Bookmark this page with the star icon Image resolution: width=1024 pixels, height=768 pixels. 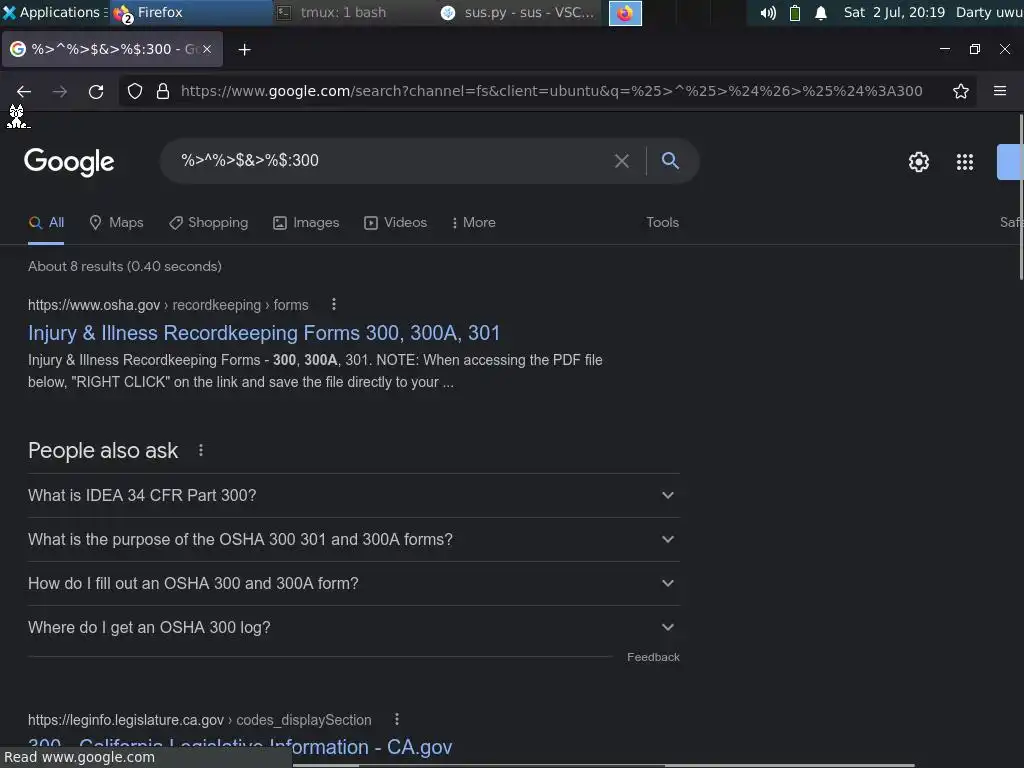961,91
